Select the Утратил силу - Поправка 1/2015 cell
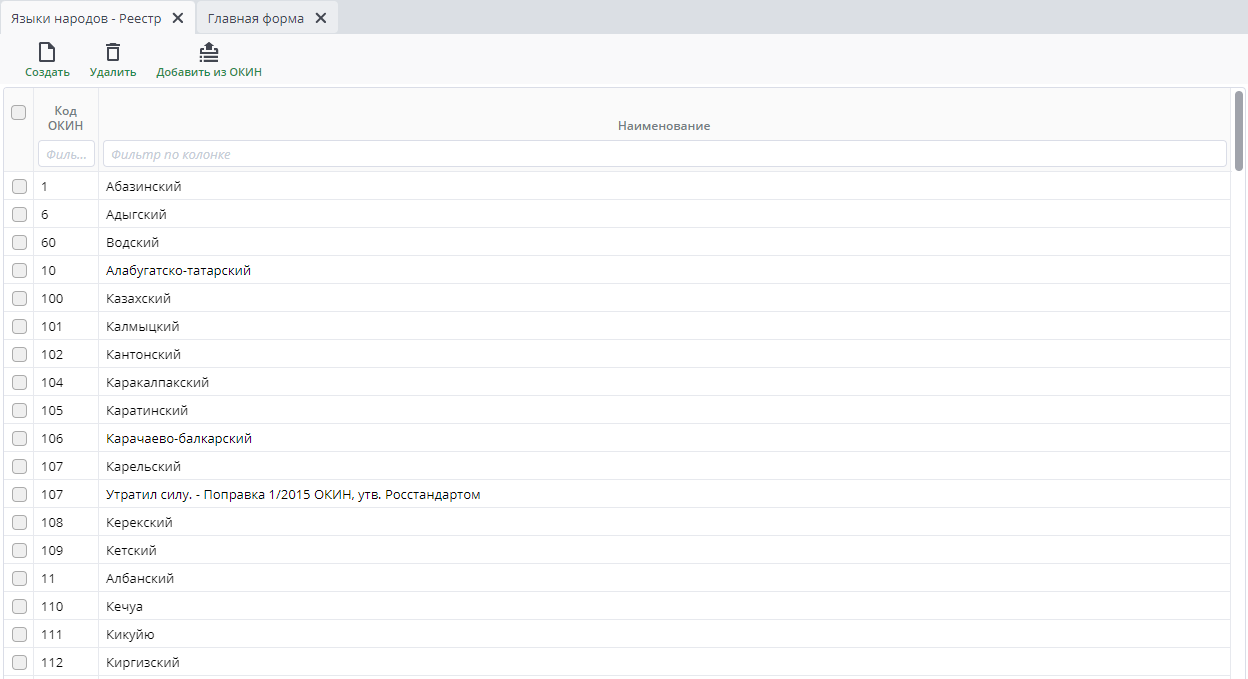 pyautogui.click(x=664, y=494)
